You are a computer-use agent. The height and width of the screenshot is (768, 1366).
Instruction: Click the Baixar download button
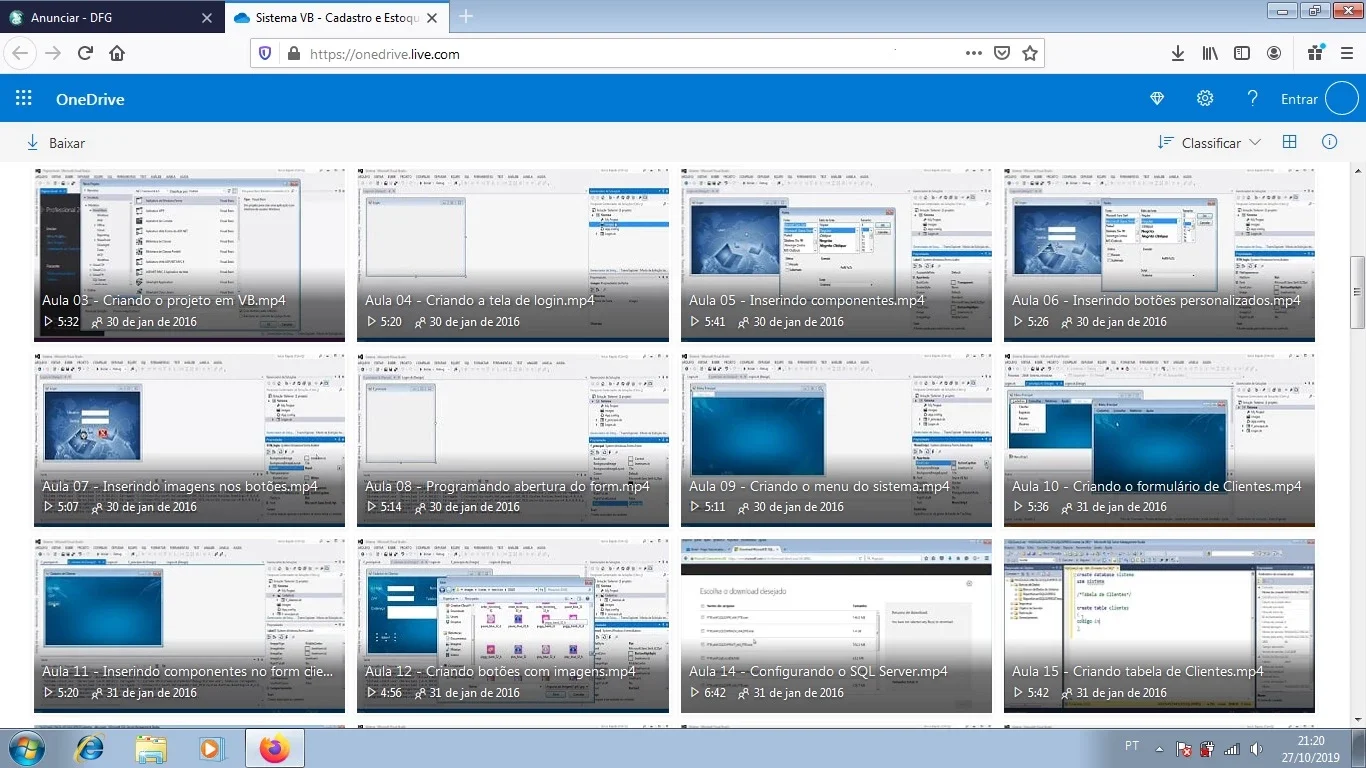tap(55, 143)
